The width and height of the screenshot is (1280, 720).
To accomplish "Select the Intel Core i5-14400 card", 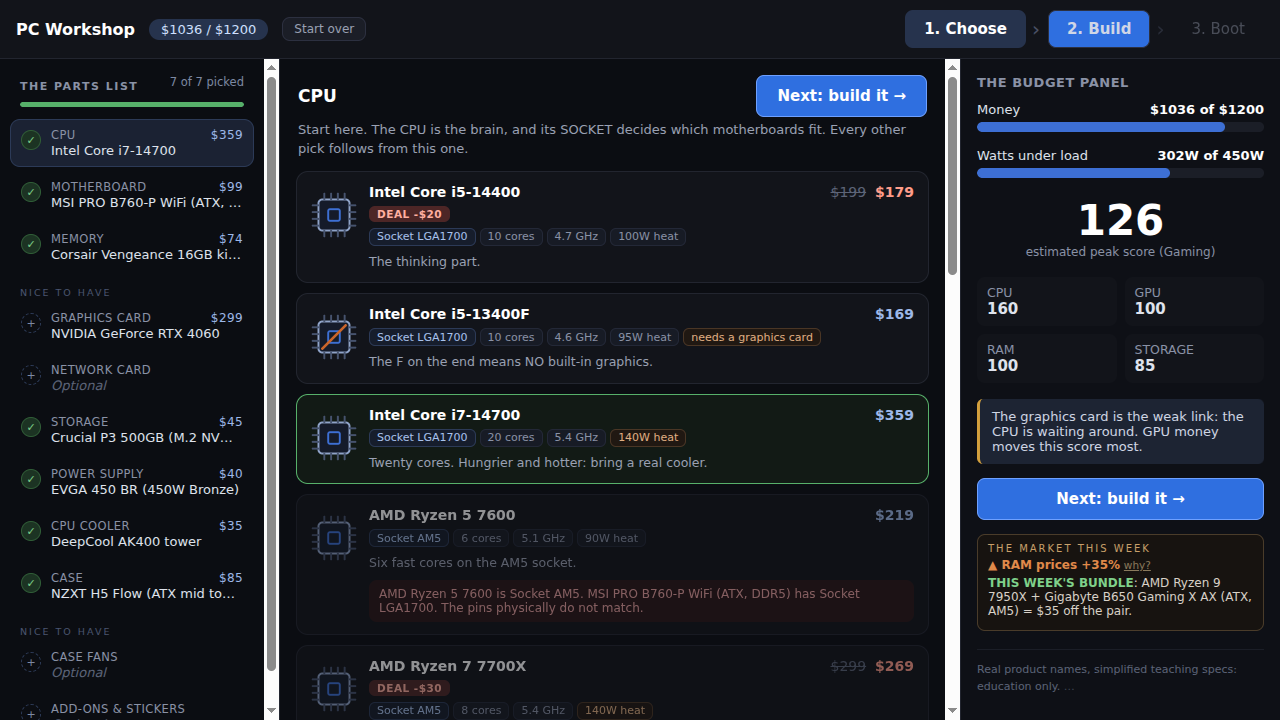I will coord(612,227).
